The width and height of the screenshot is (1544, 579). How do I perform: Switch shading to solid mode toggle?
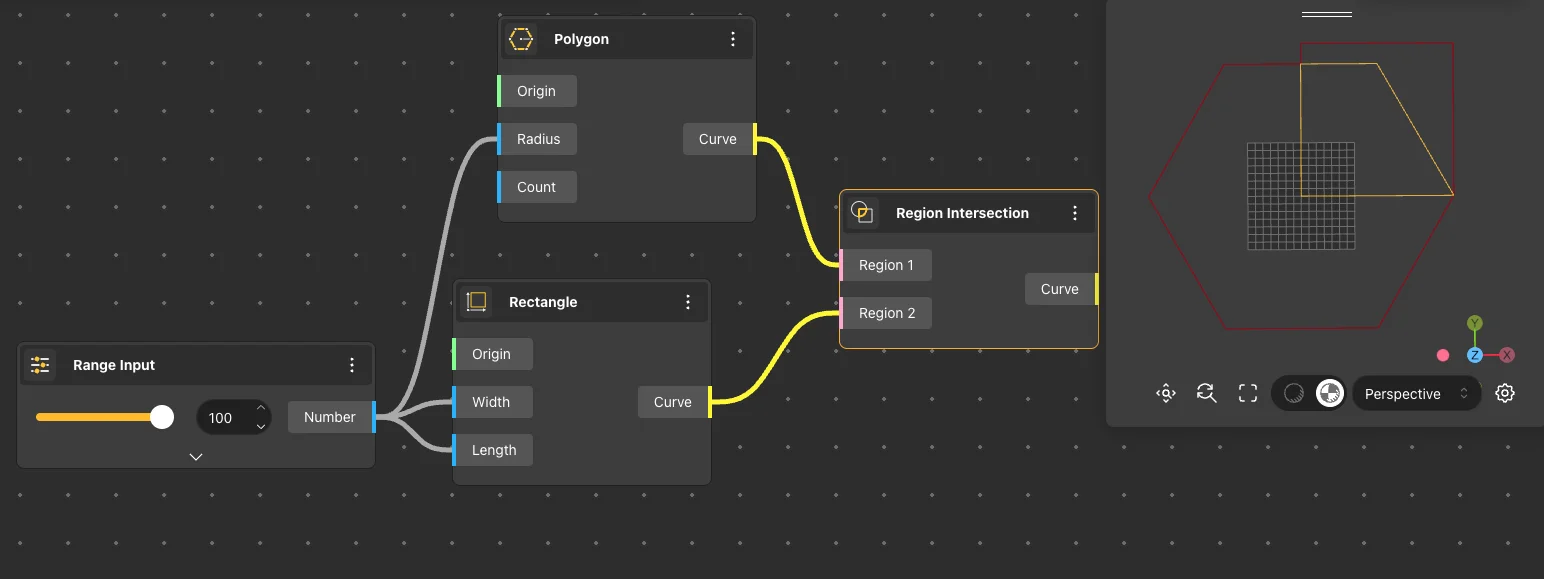point(1330,393)
